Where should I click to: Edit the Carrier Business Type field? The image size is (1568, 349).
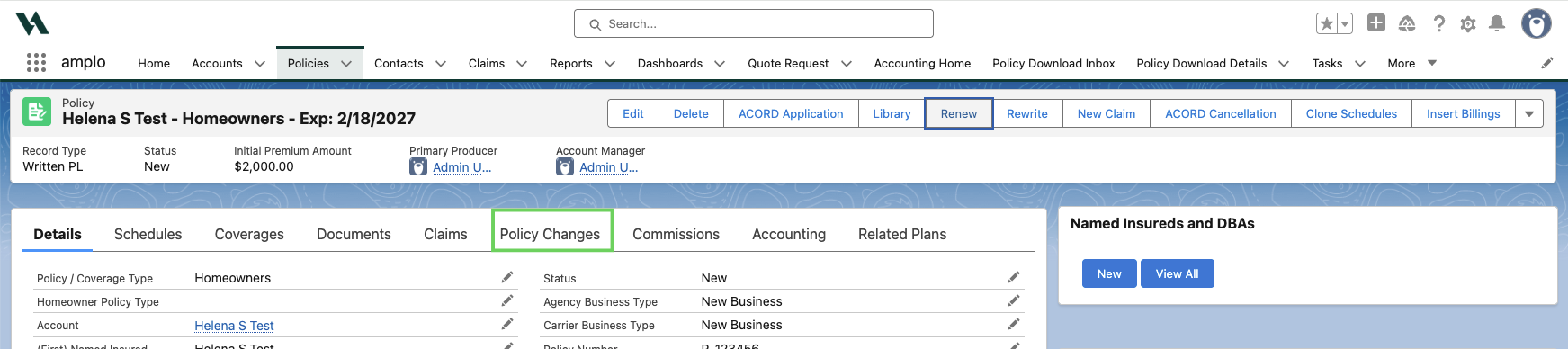pos(1014,324)
